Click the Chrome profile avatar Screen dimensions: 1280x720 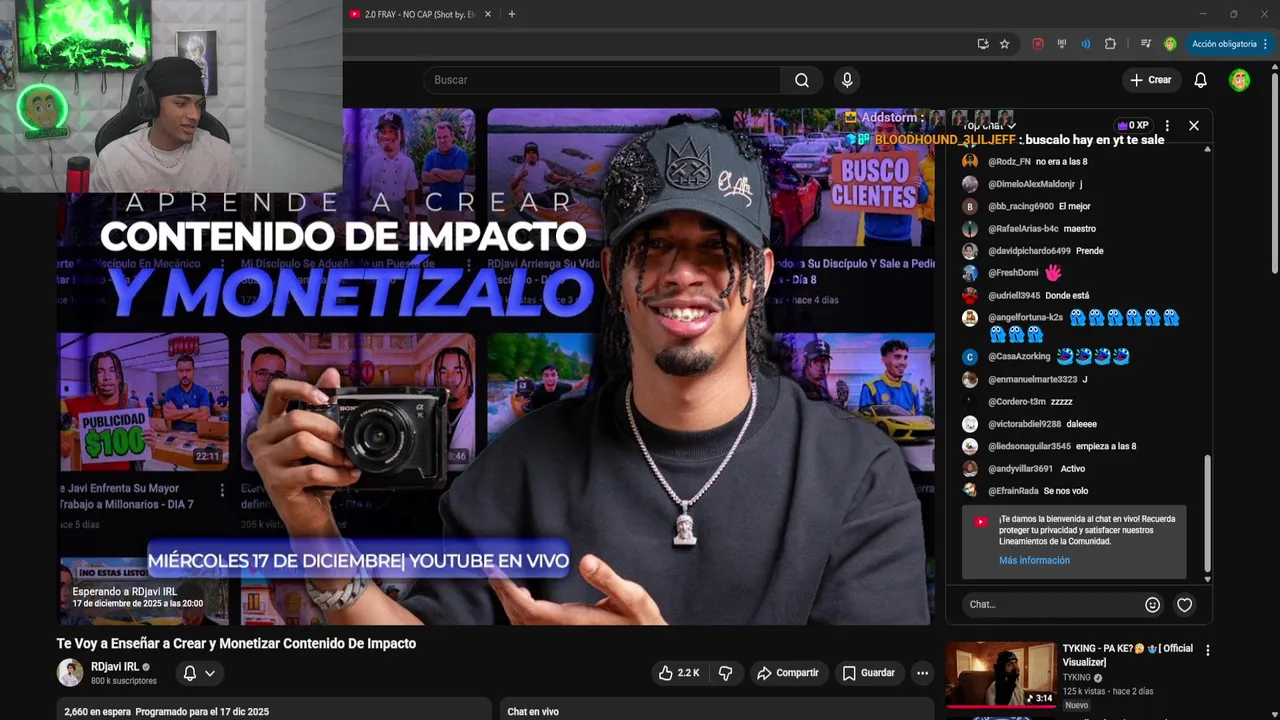coord(1170,44)
